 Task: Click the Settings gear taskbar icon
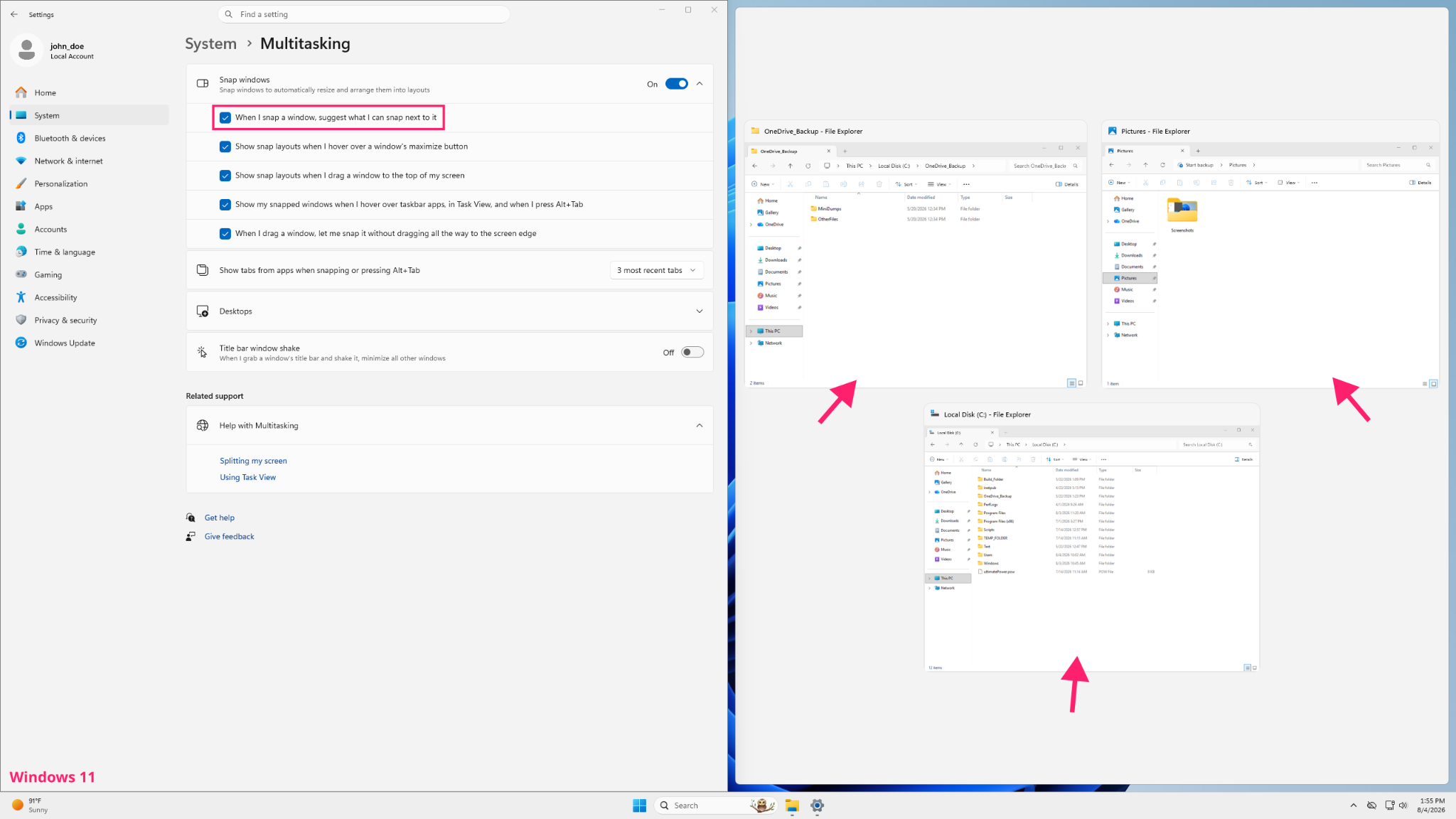pos(818,805)
